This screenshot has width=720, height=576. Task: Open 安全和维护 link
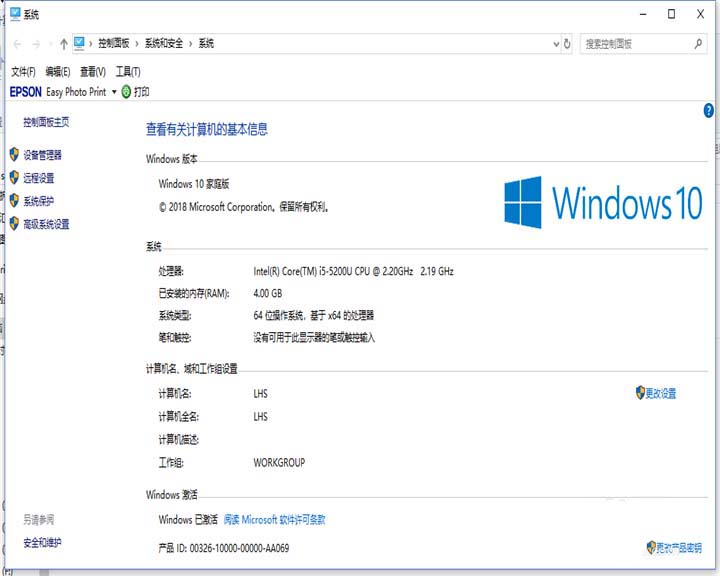click(42, 542)
